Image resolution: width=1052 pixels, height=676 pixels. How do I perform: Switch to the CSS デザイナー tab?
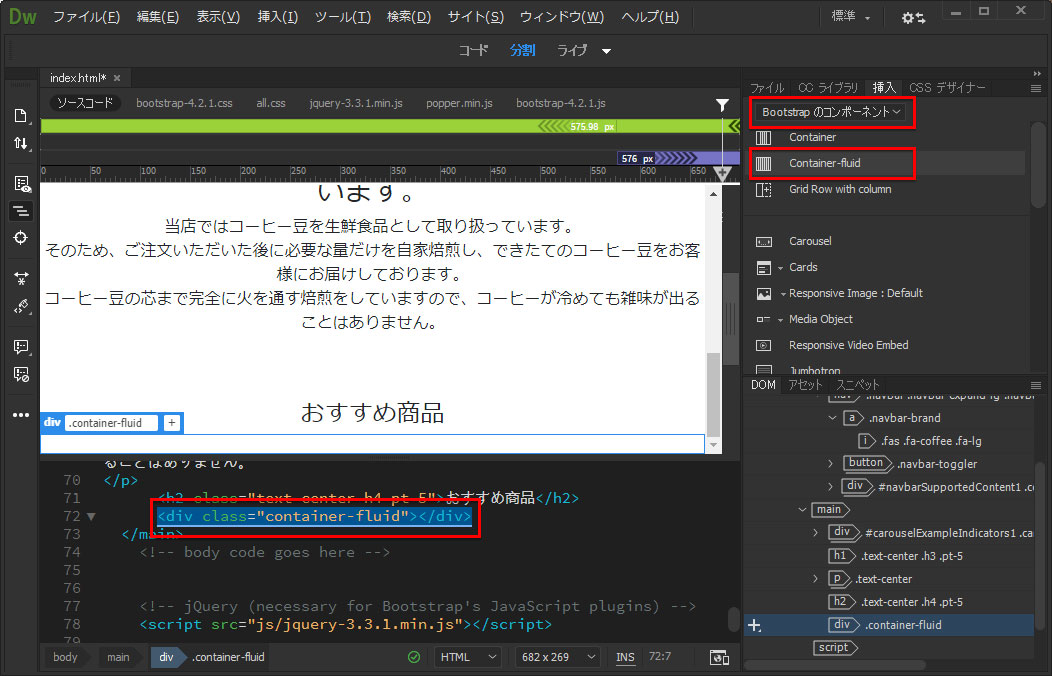point(947,88)
